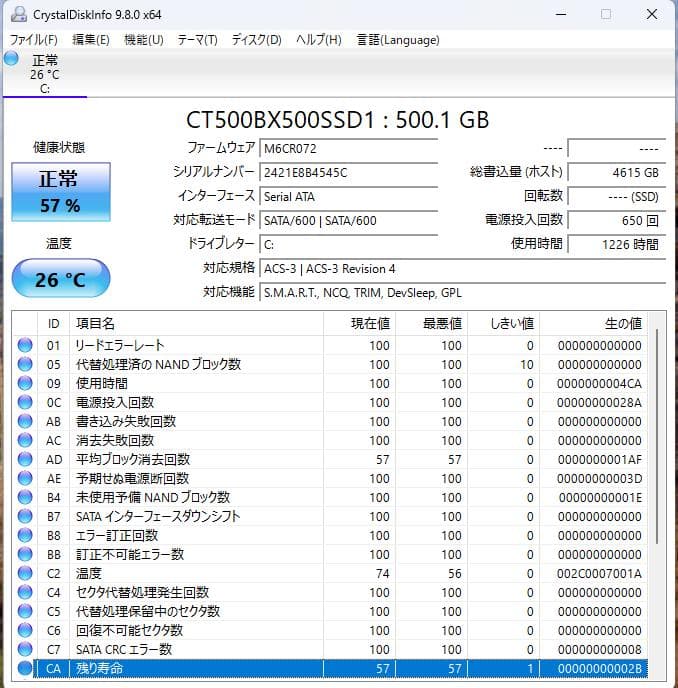The height and width of the screenshot is (688, 678).
Task: Click the transfer mode field SATA/600 | SATA/600
Action: click(348, 220)
